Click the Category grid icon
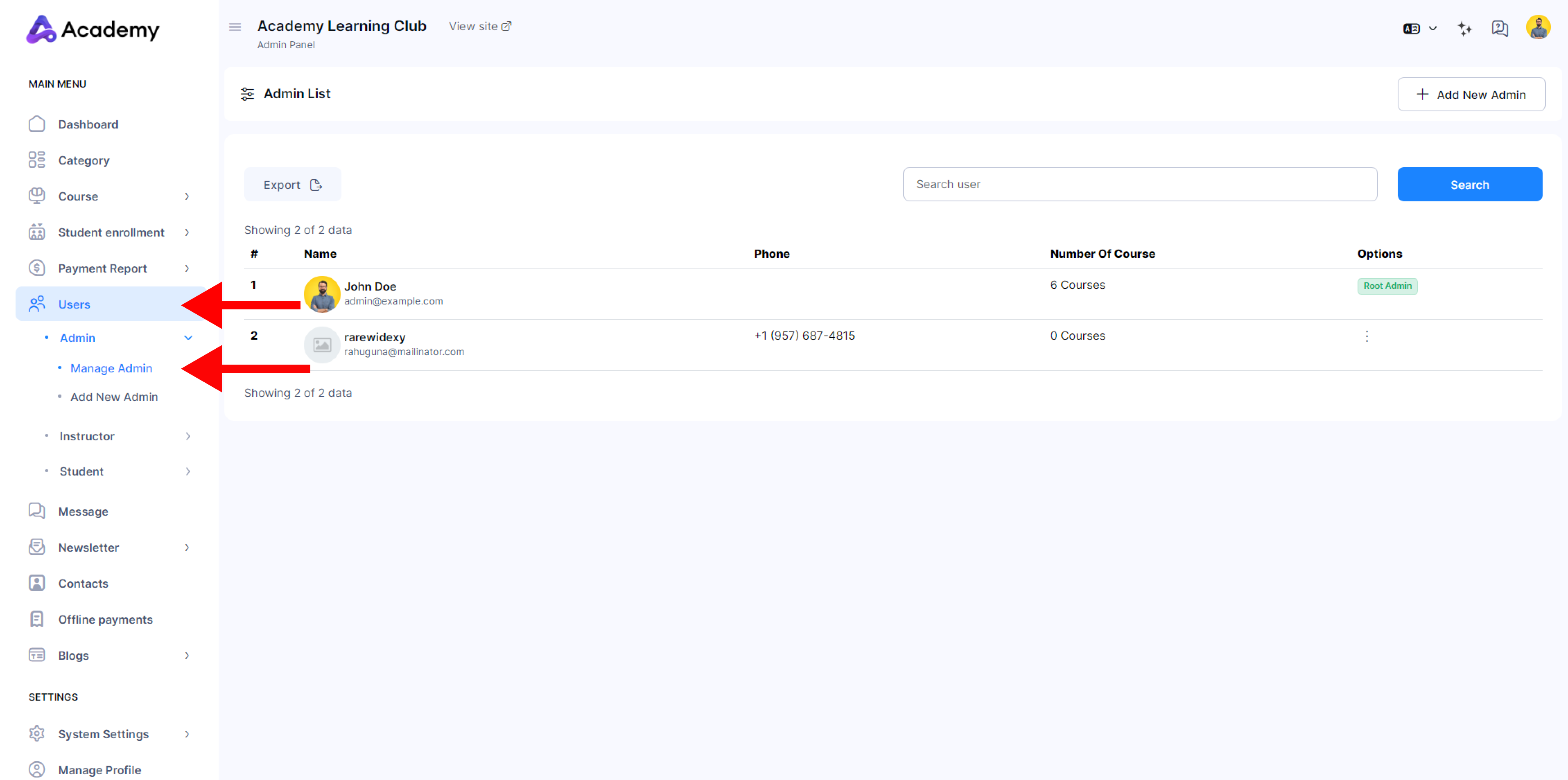Image resolution: width=1568 pixels, height=780 pixels. (x=36, y=160)
